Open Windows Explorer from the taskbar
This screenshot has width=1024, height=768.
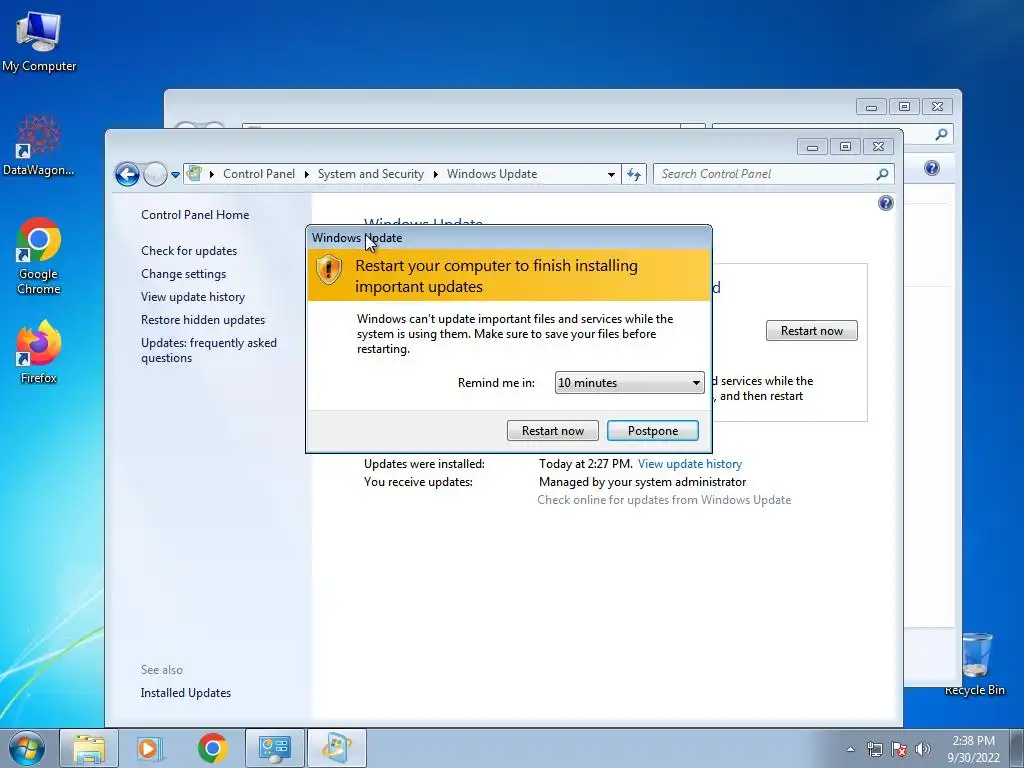pyautogui.click(x=89, y=748)
